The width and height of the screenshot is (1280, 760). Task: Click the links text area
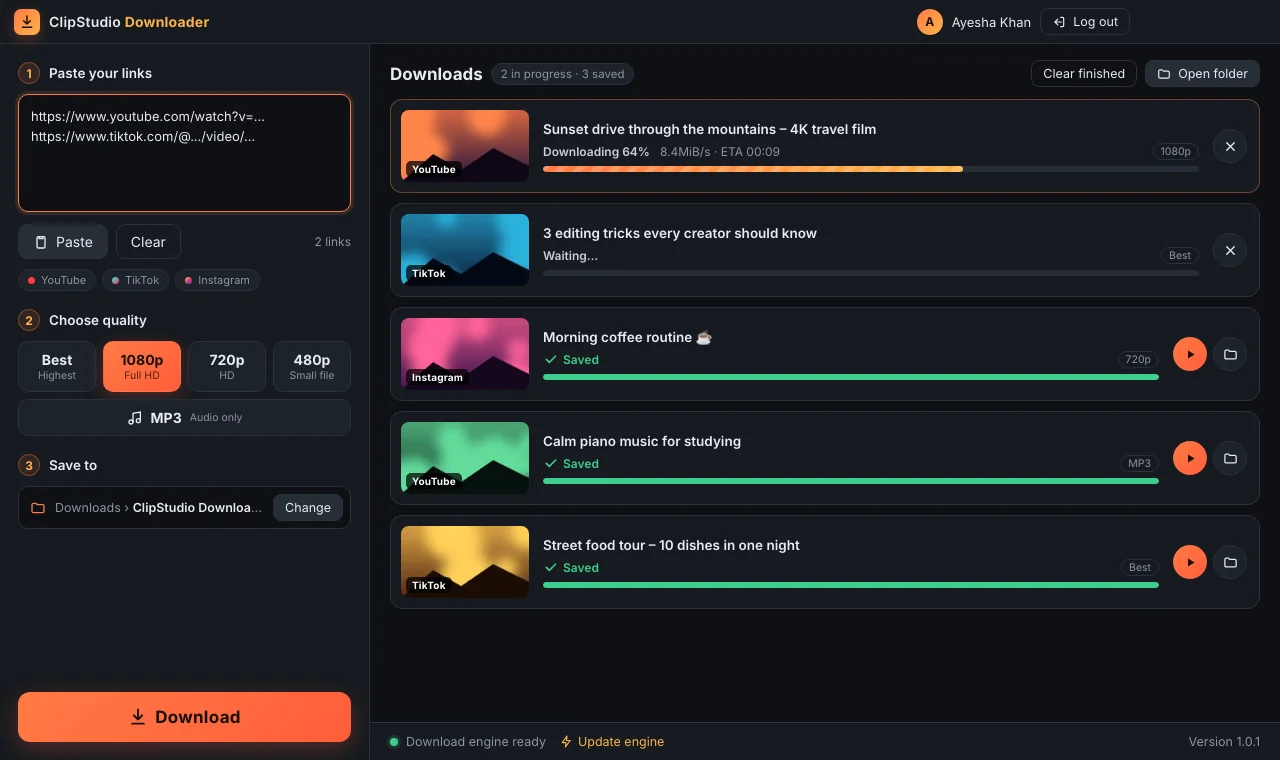click(x=184, y=153)
